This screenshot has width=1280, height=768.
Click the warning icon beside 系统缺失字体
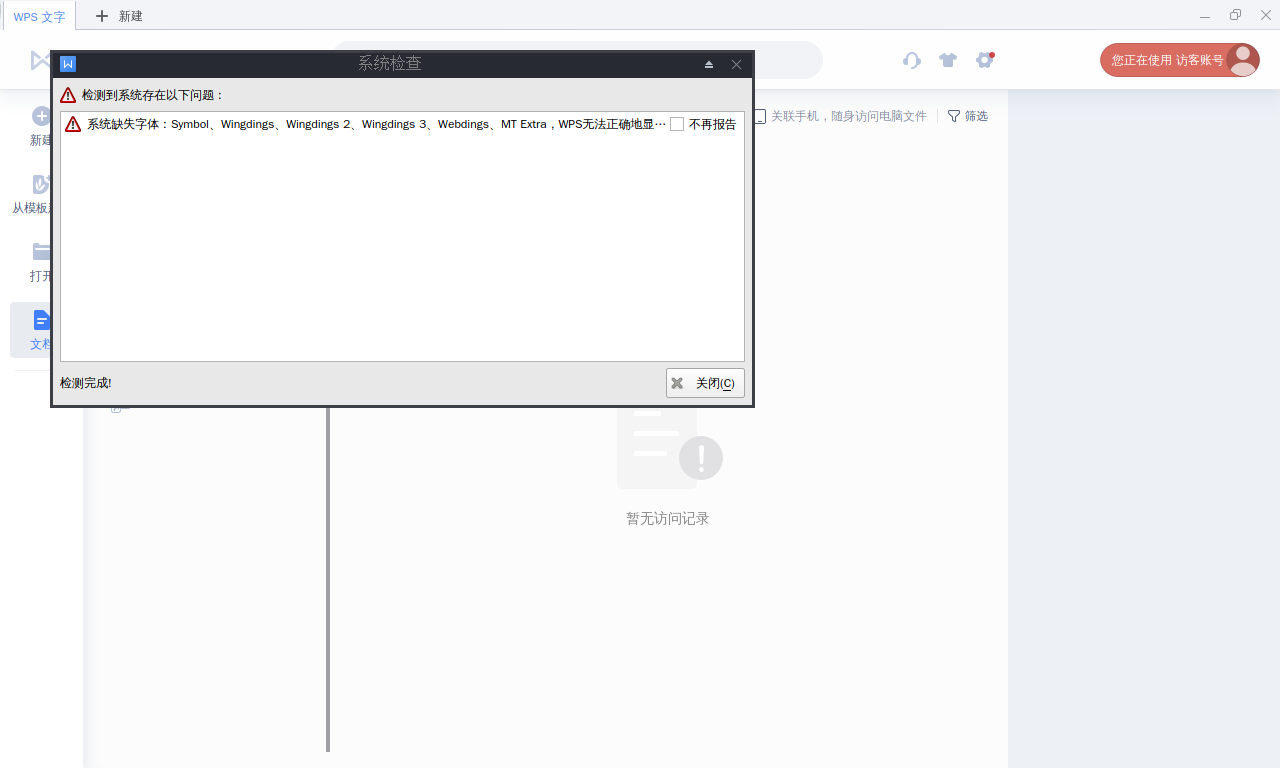pos(73,124)
